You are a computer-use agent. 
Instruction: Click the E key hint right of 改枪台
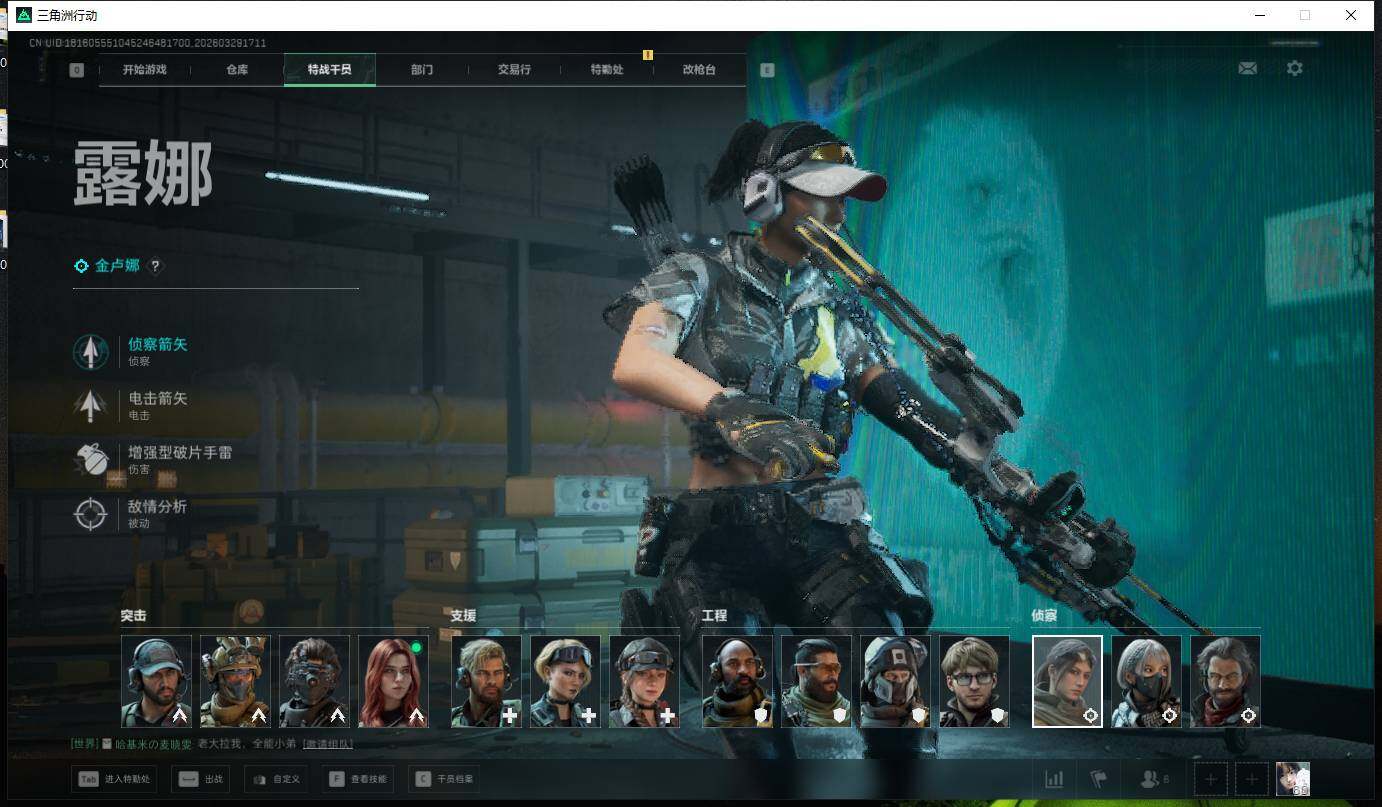coord(767,70)
